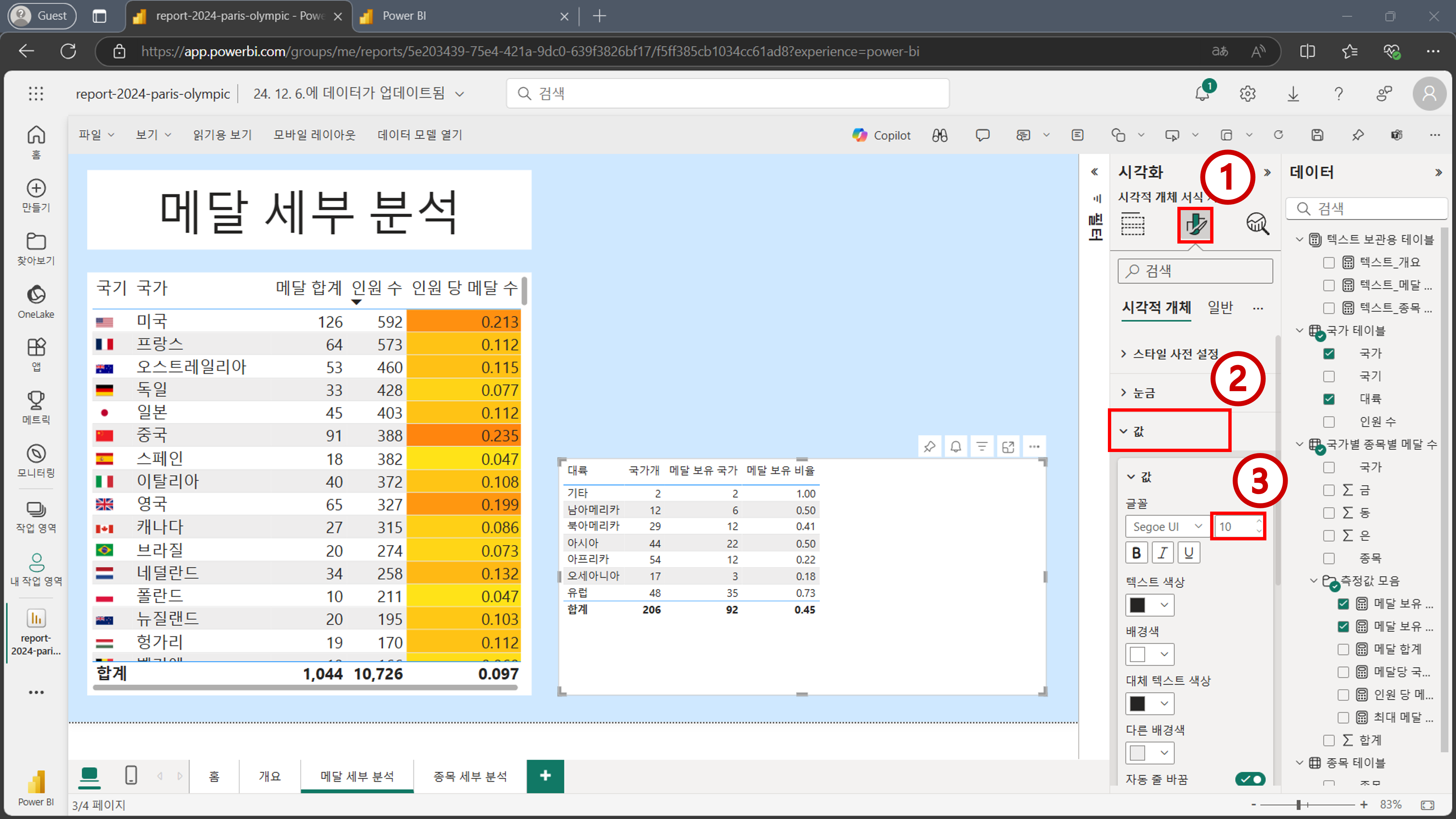Viewport: 1456px width, 819px height.
Task: Open the Home icon in left sidebar
Action: click(36, 135)
